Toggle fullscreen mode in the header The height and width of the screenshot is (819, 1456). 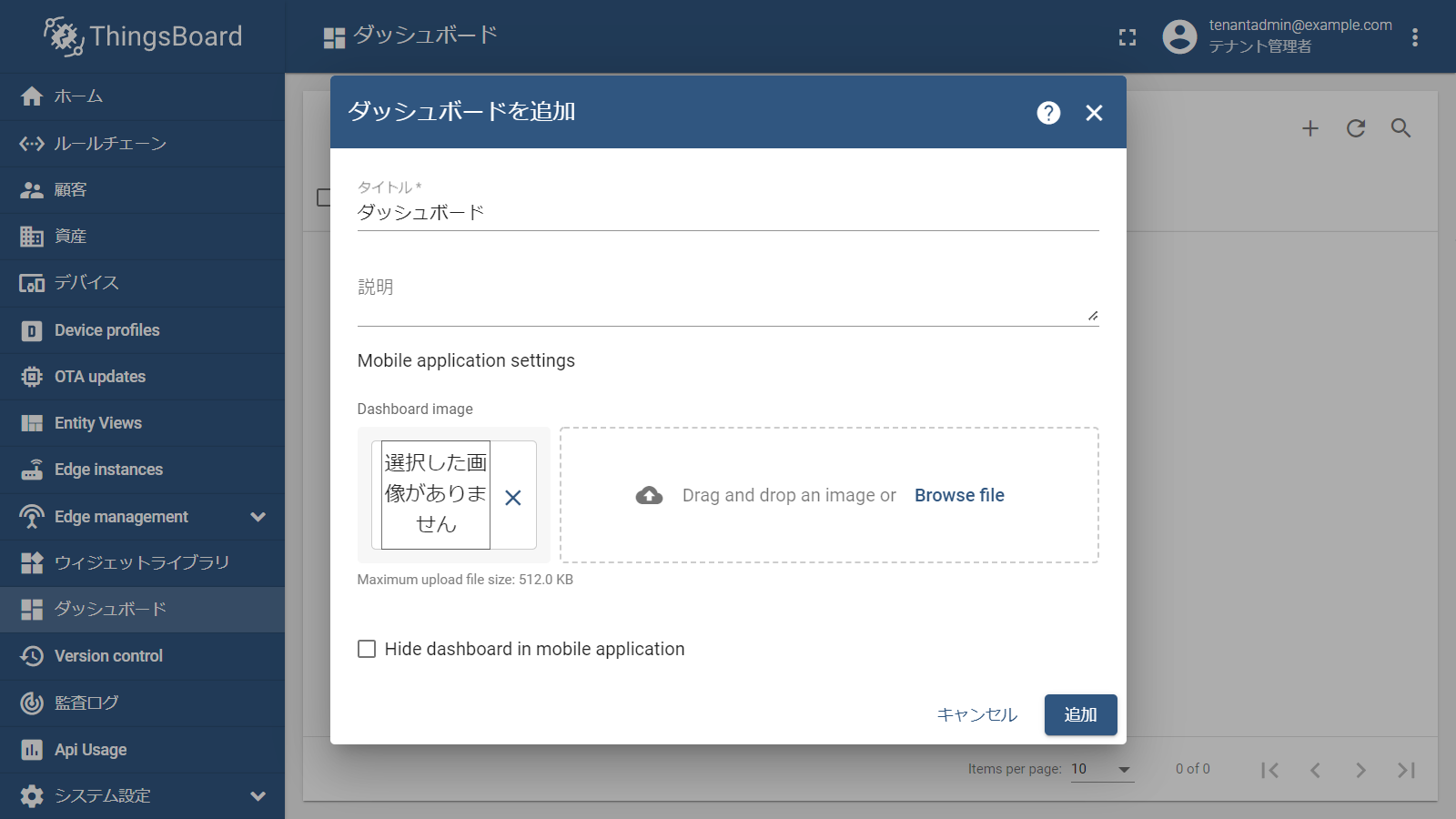[x=1127, y=37]
